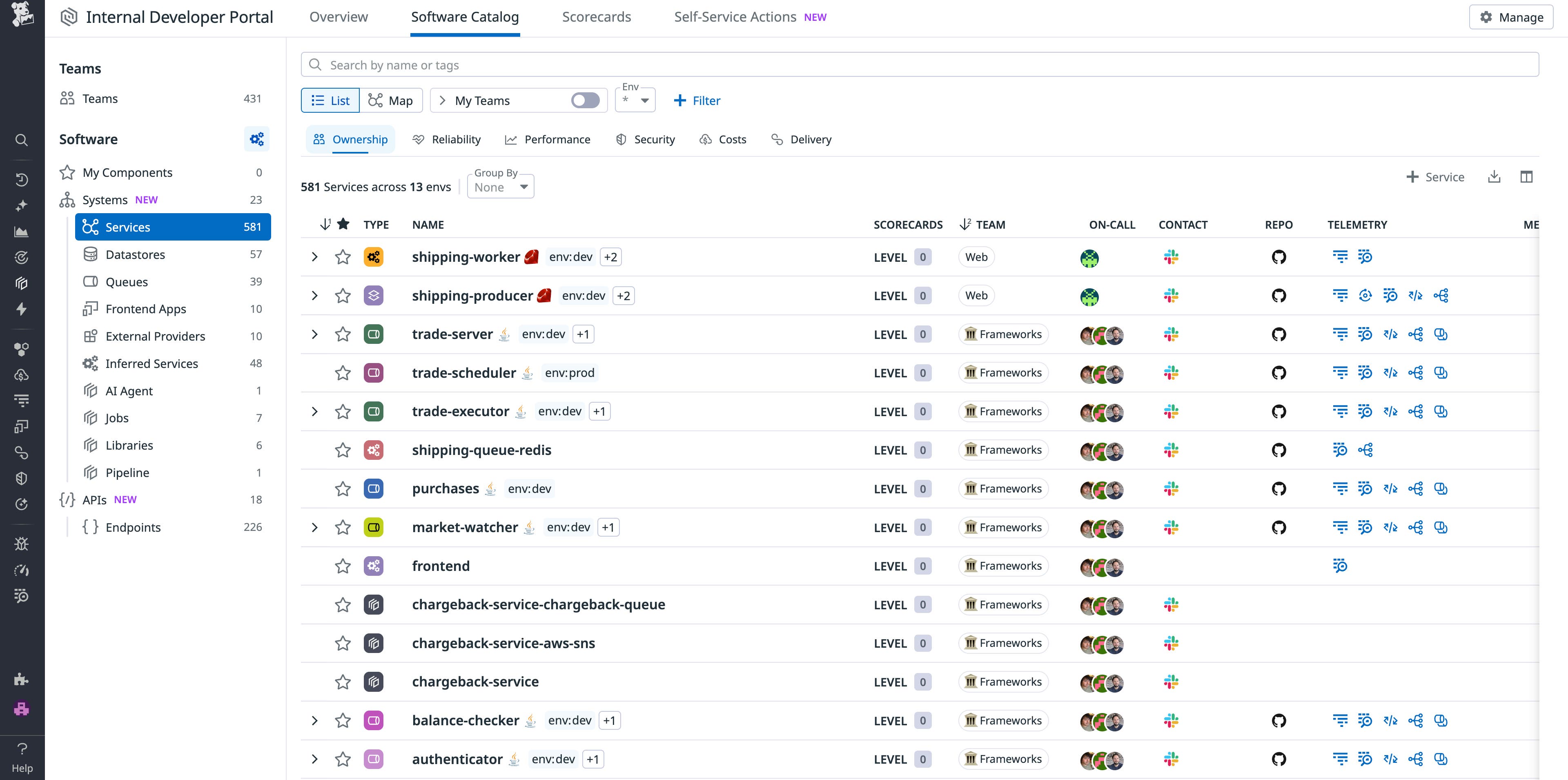Click the export download icon above the table

tap(1494, 176)
